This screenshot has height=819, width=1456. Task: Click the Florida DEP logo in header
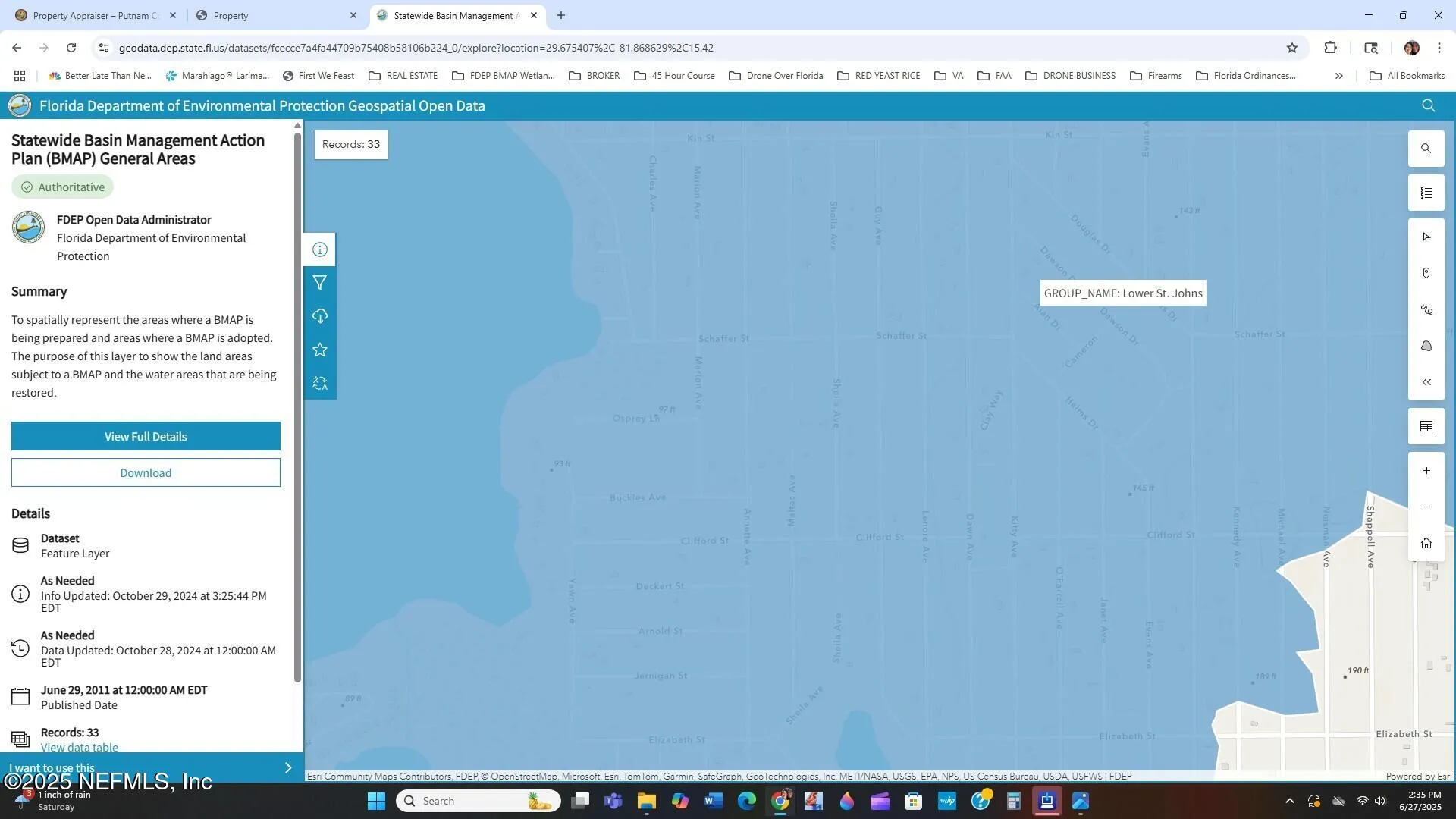[20, 105]
